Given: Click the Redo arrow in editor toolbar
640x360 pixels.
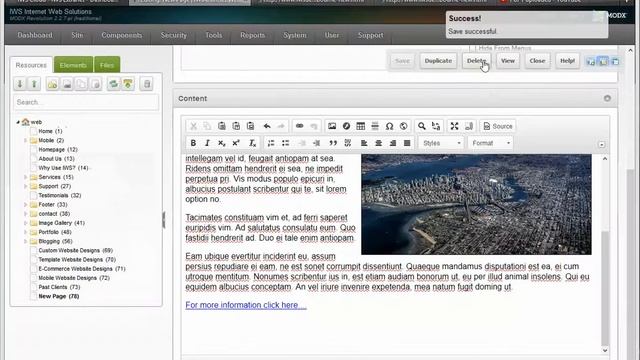Looking at the screenshot, I should pyautogui.click(x=281, y=126).
